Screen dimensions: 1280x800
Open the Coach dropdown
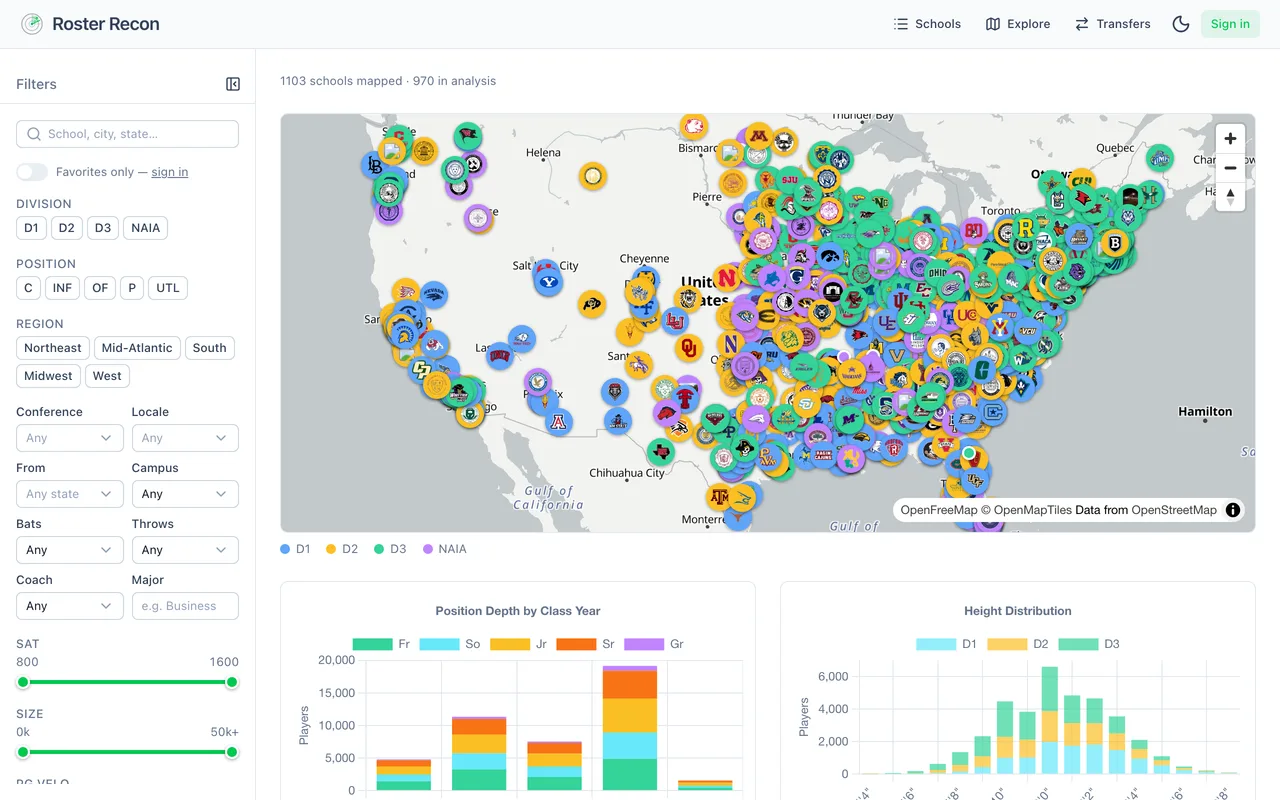coord(70,606)
